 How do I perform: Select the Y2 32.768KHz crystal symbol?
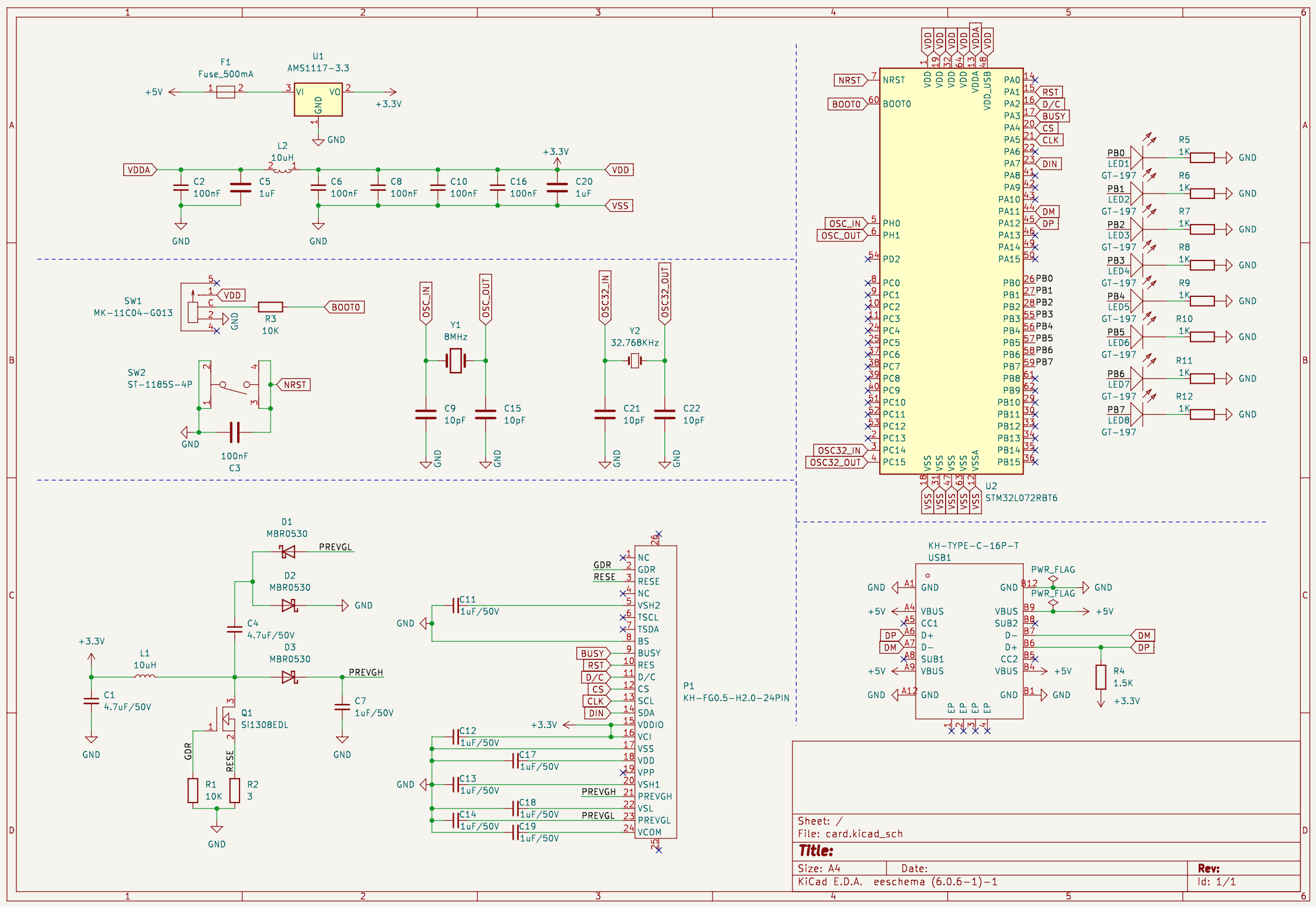pos(635,361)
